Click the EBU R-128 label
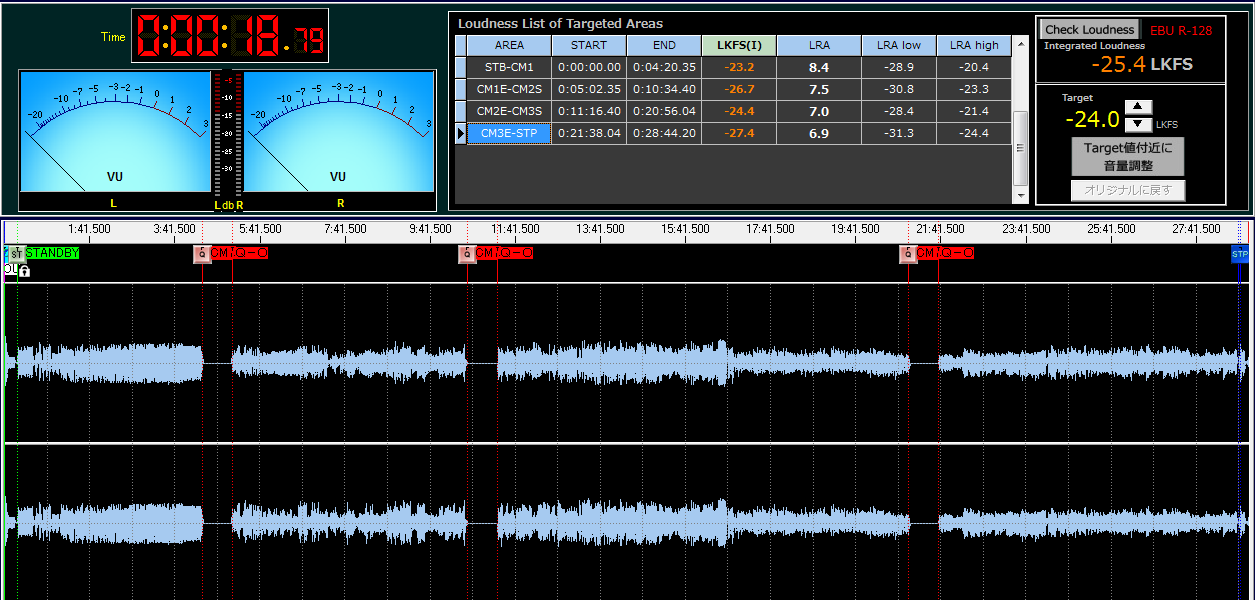Viewport: 1255px width, 600px height. 1181,31
